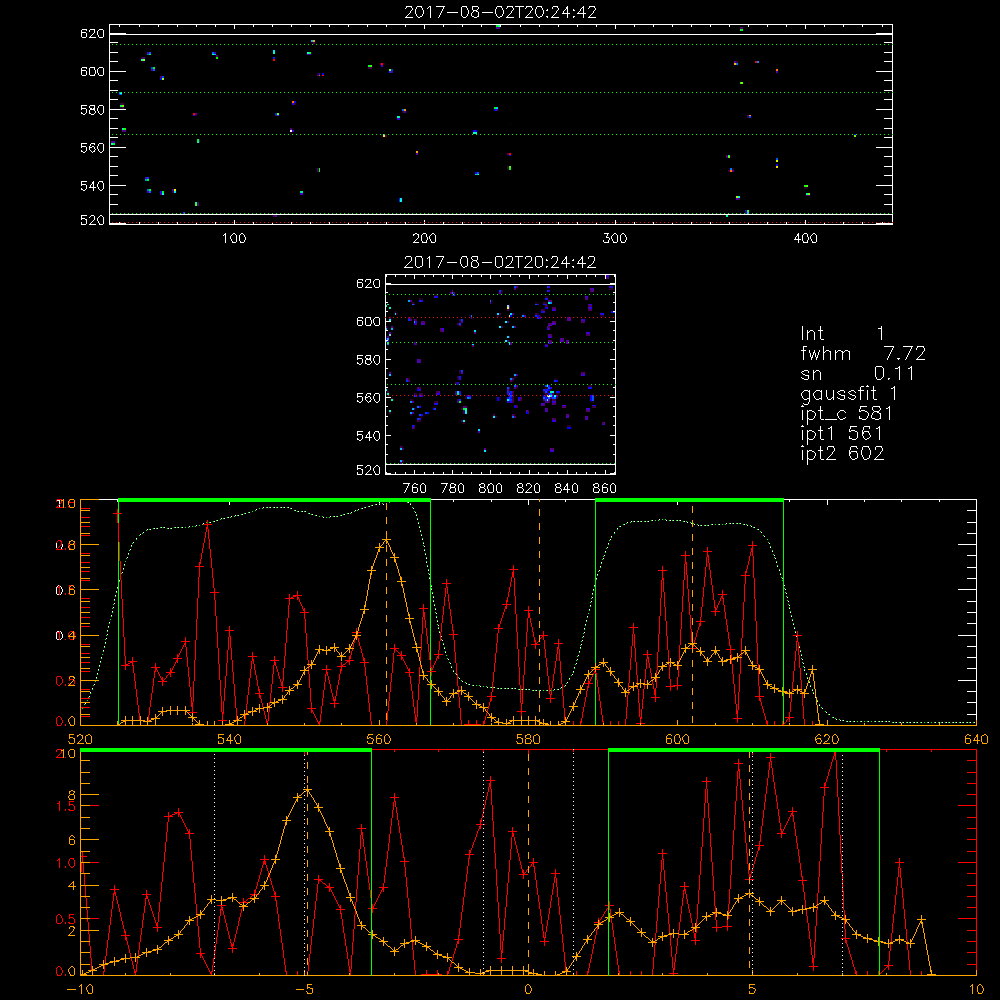This screenshot has width=1000, height=1000.
Task: Click the middle scatter plot's y-axis label 560
Action: [x=369, y=398]
